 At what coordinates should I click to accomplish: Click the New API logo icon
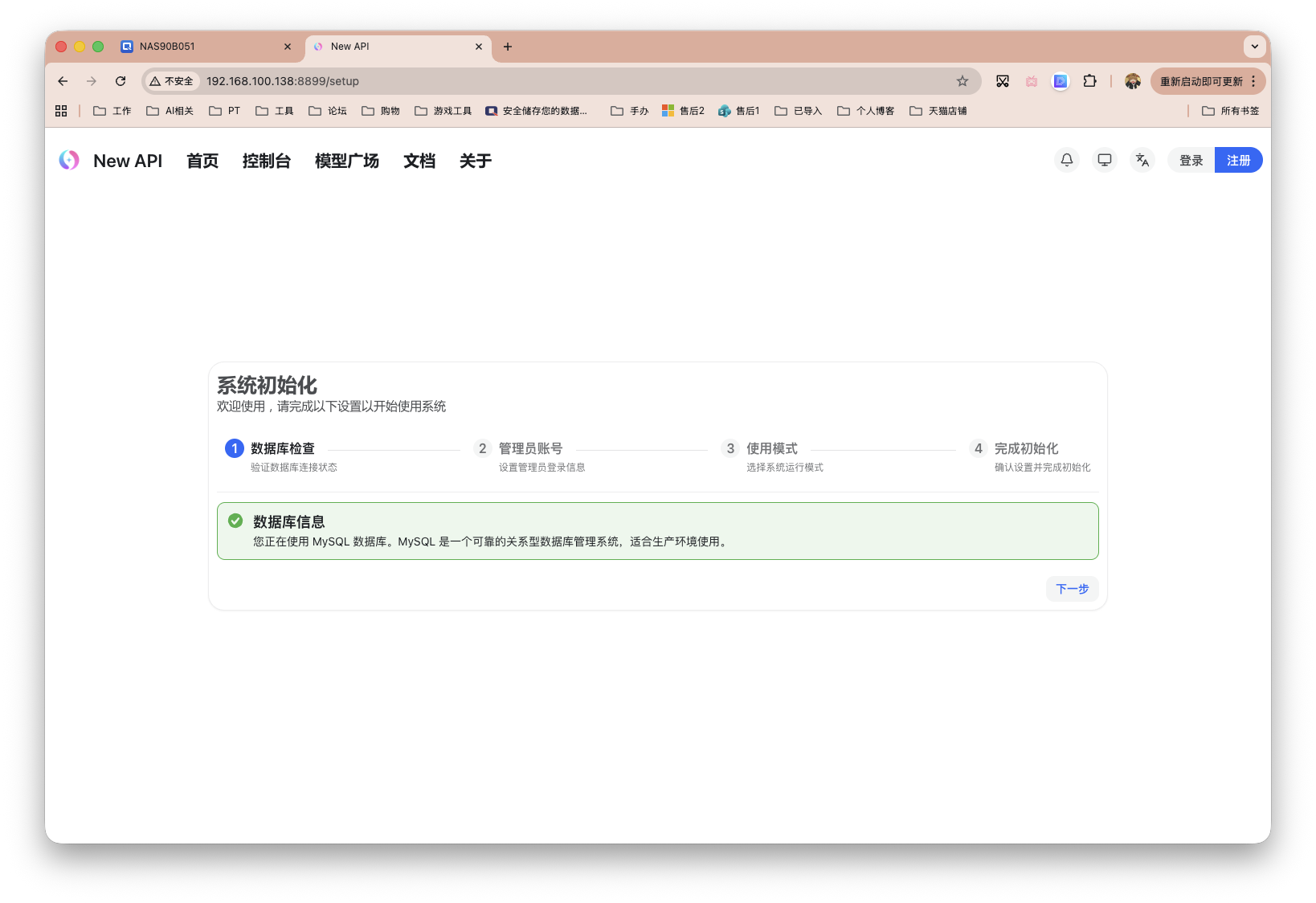pyautogui.click(x=69, y=160)
